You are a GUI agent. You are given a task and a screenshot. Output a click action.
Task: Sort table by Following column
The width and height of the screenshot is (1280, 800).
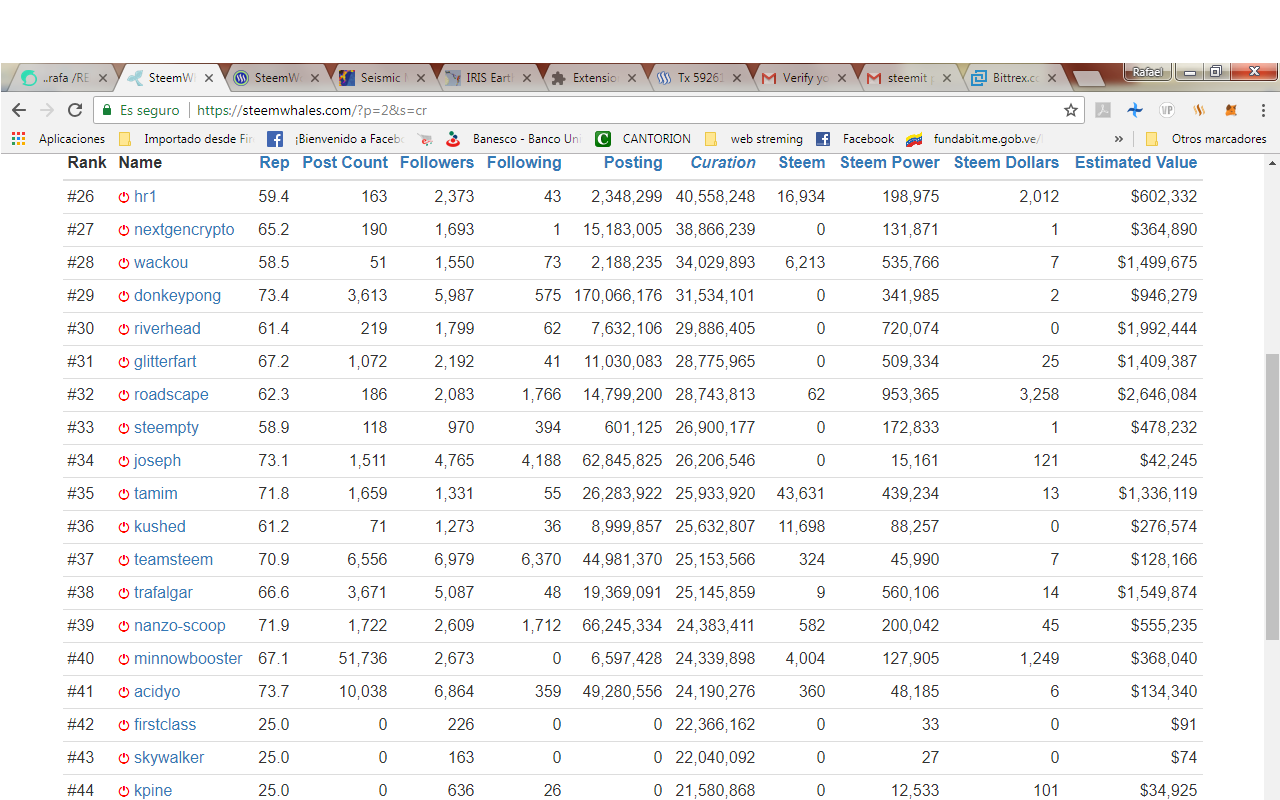524,163
